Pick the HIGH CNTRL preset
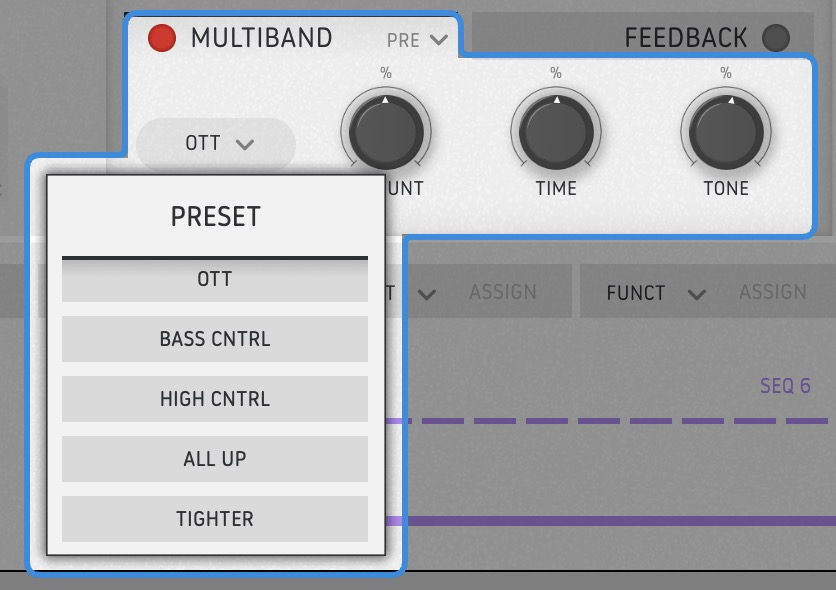 pyautogui.click(x=215, y=399)
